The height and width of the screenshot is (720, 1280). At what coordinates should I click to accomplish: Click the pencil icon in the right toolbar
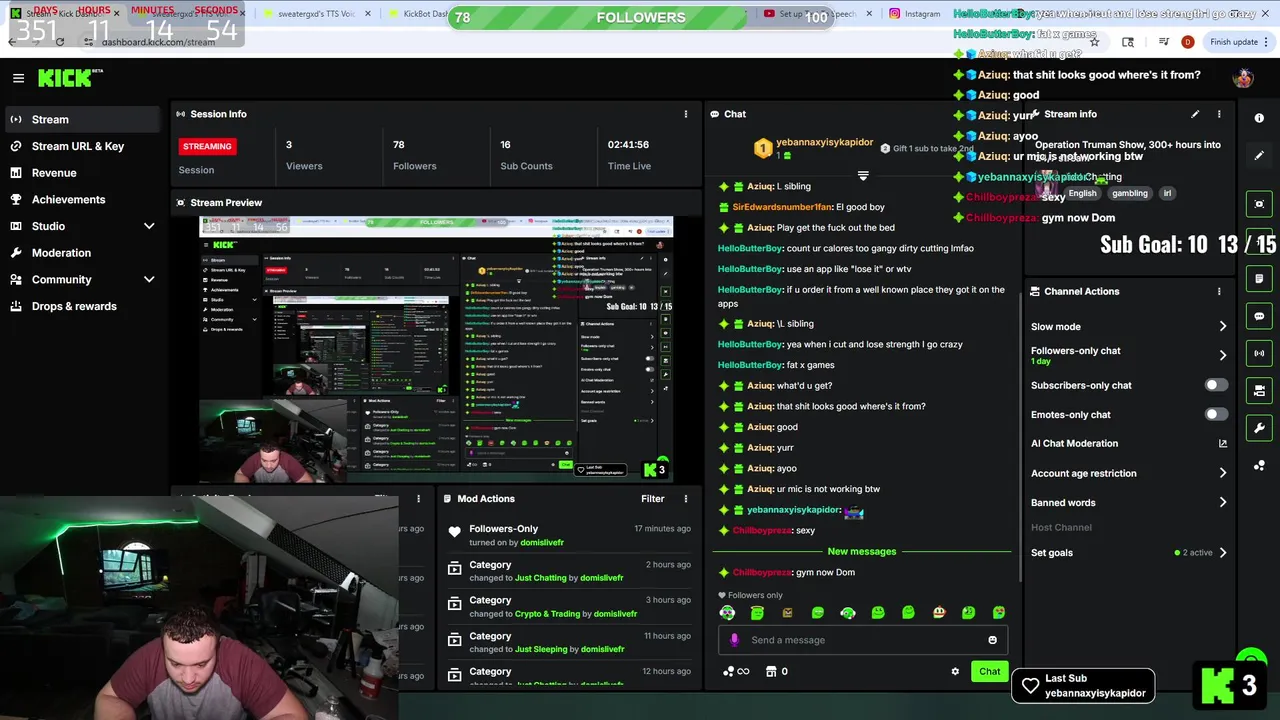(x=1259, y=155)
